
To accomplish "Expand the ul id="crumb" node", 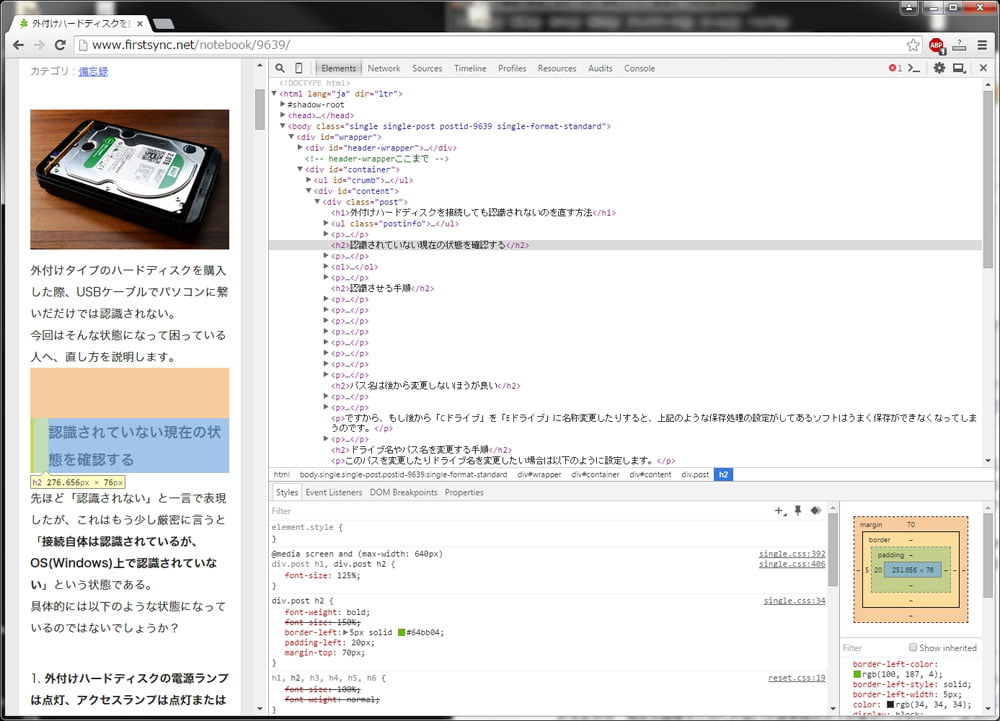I will [309, 180].
